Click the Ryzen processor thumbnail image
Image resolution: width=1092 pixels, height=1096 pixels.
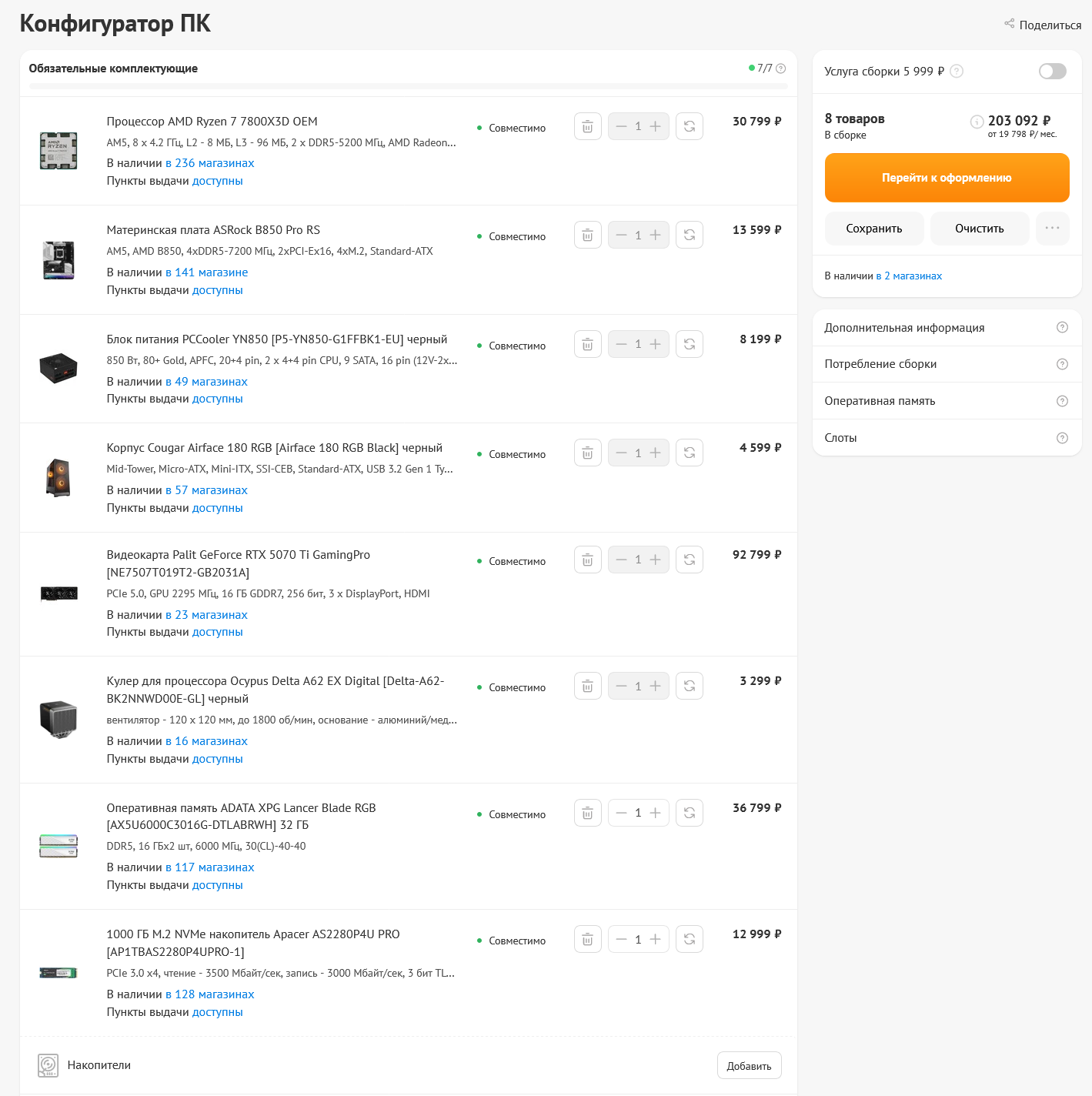pos(58,151)
